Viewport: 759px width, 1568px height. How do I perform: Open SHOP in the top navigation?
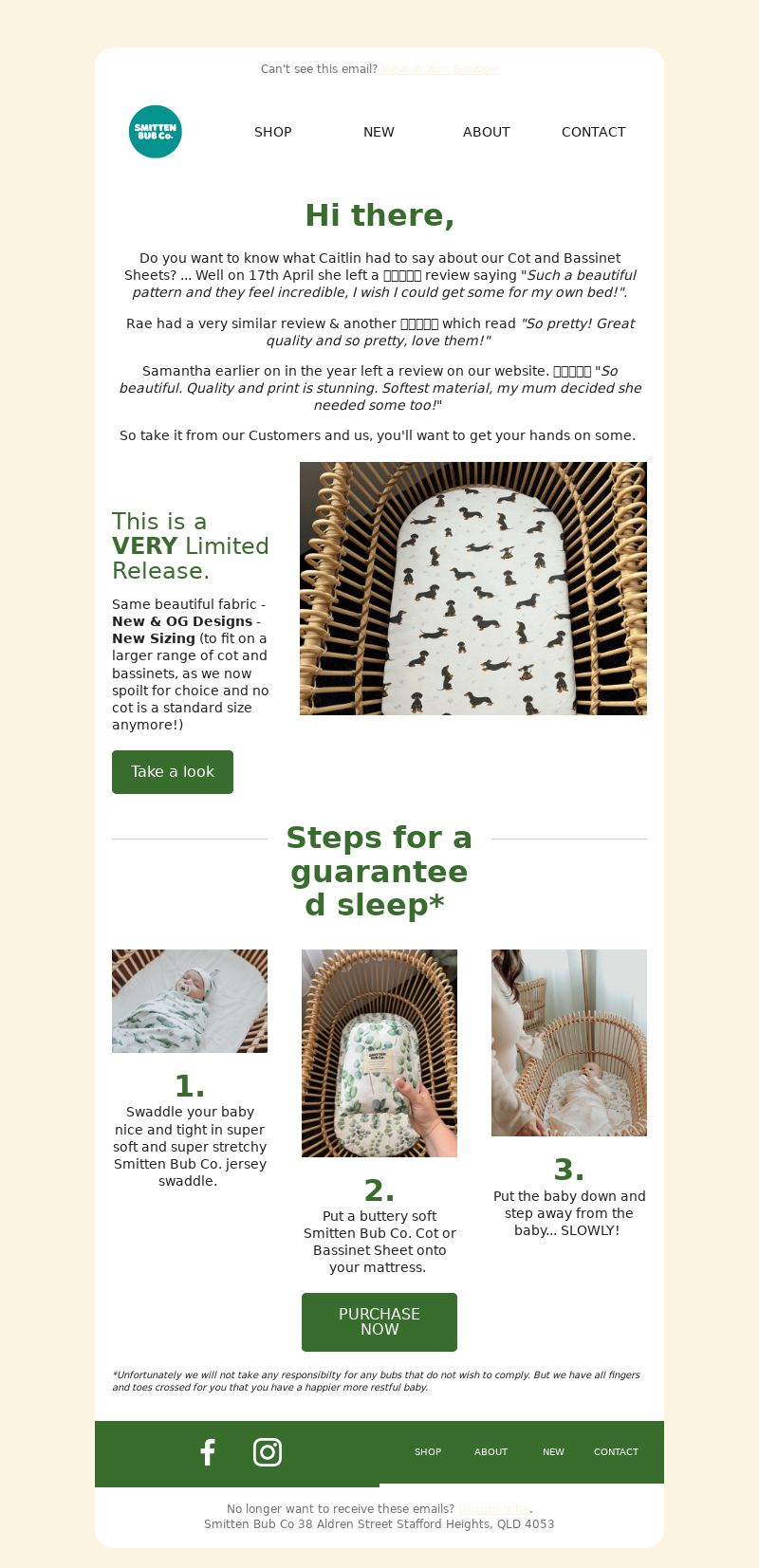click(x=273, y=132)
